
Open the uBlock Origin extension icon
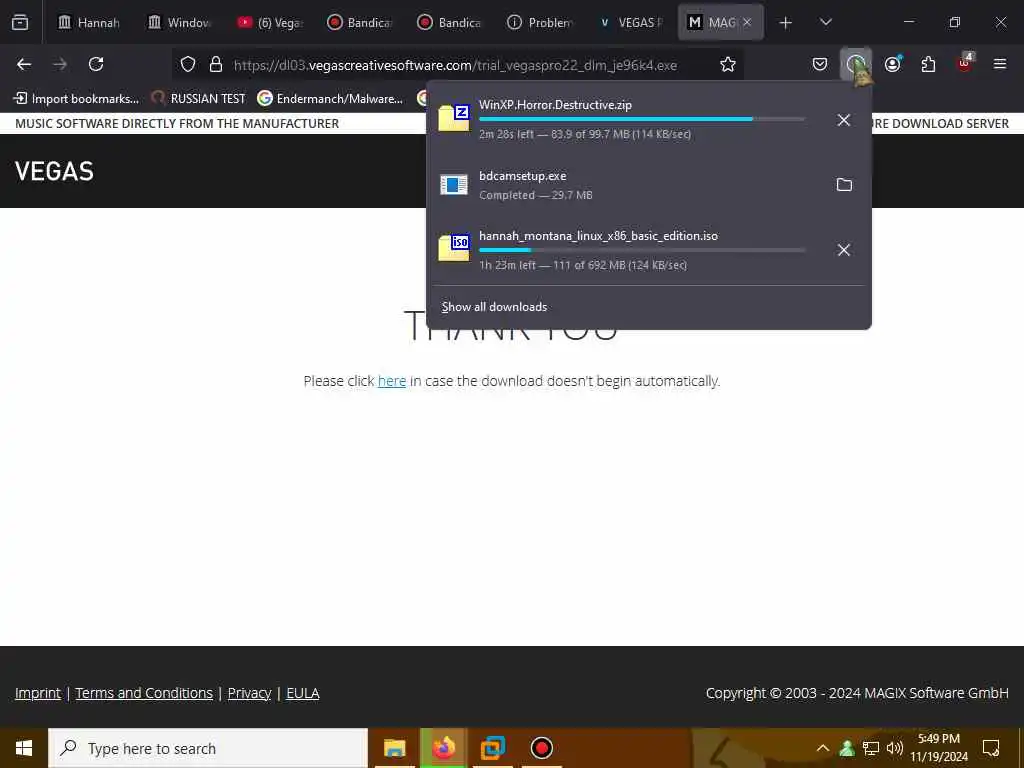(x=965, y=64)
